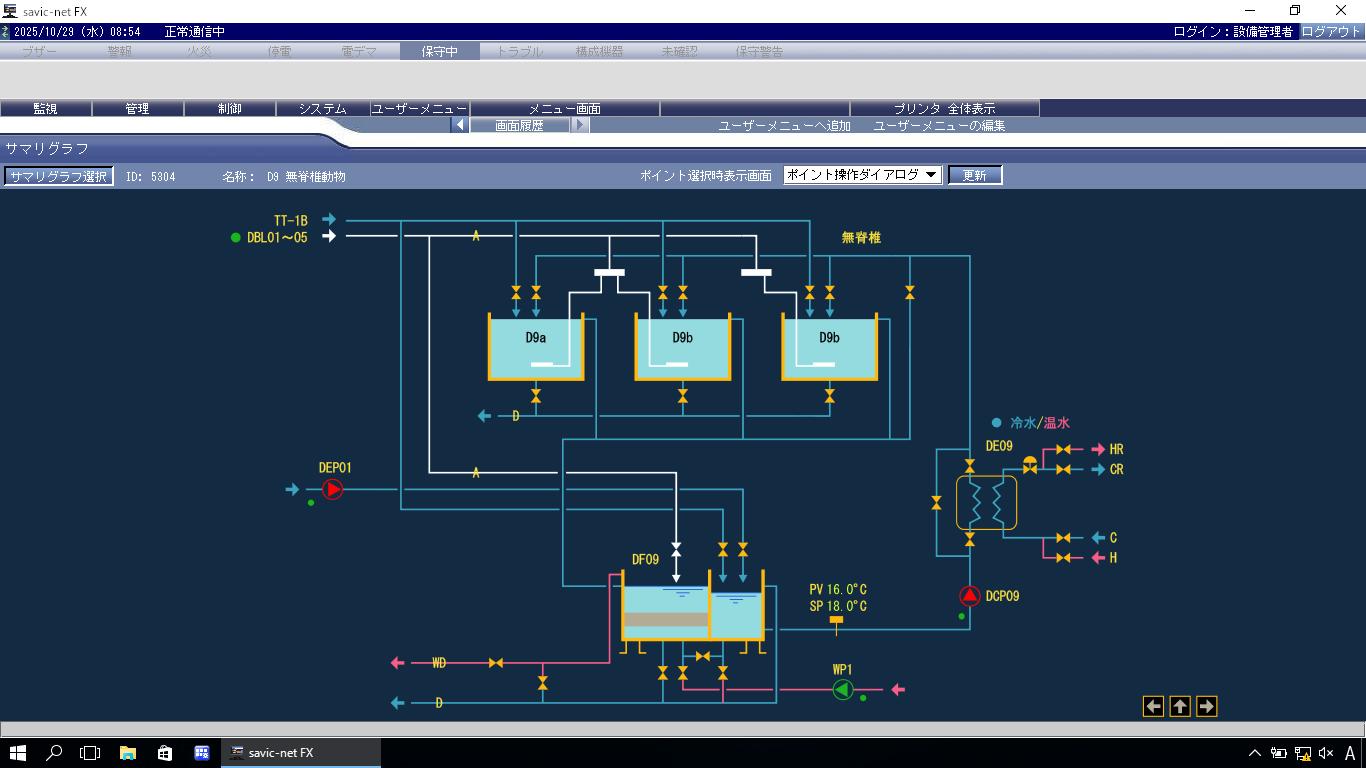
Task: Select the green WP1 pump icon
Action: point(843,689)
